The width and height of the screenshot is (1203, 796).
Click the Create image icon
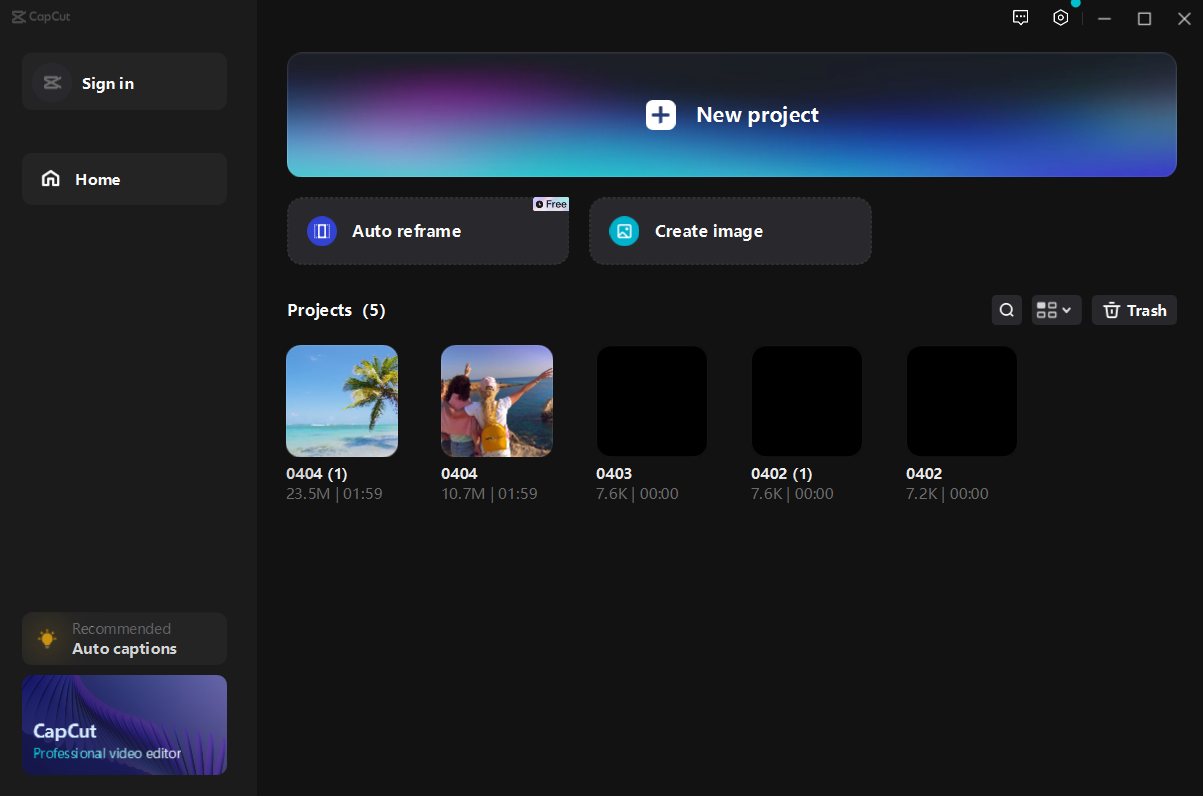tap(624, 231)
